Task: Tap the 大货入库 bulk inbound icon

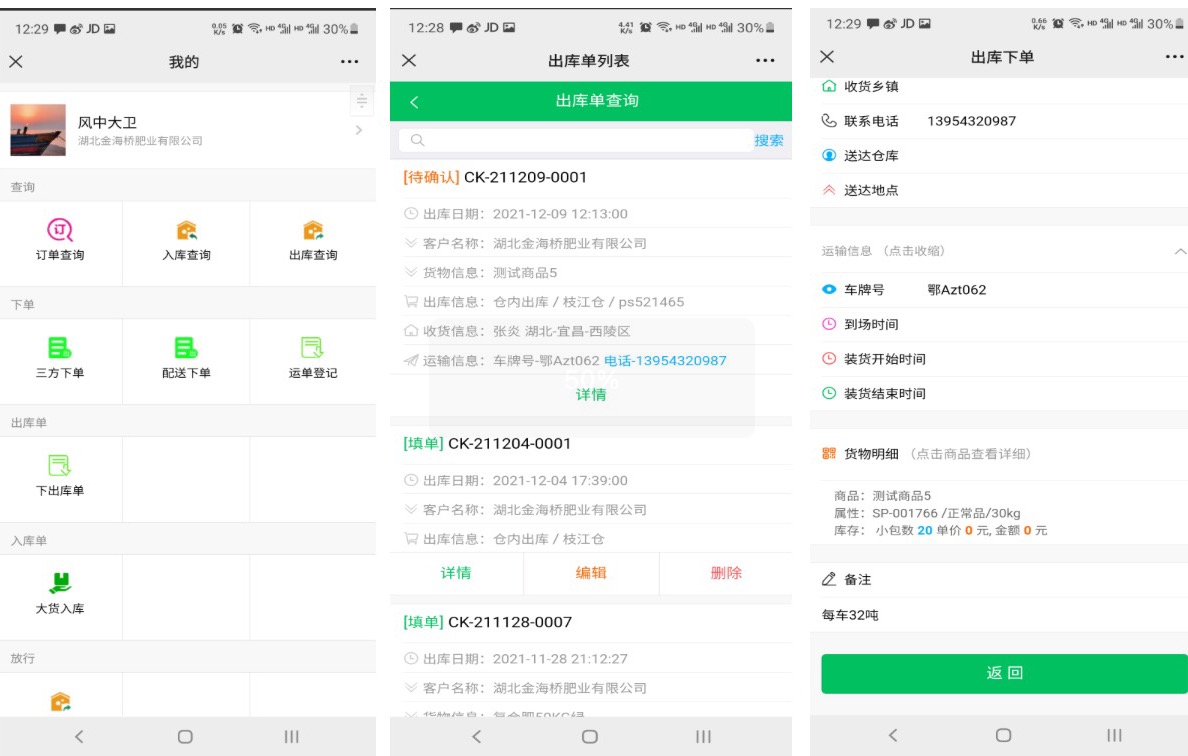Action: coord(60,583)
